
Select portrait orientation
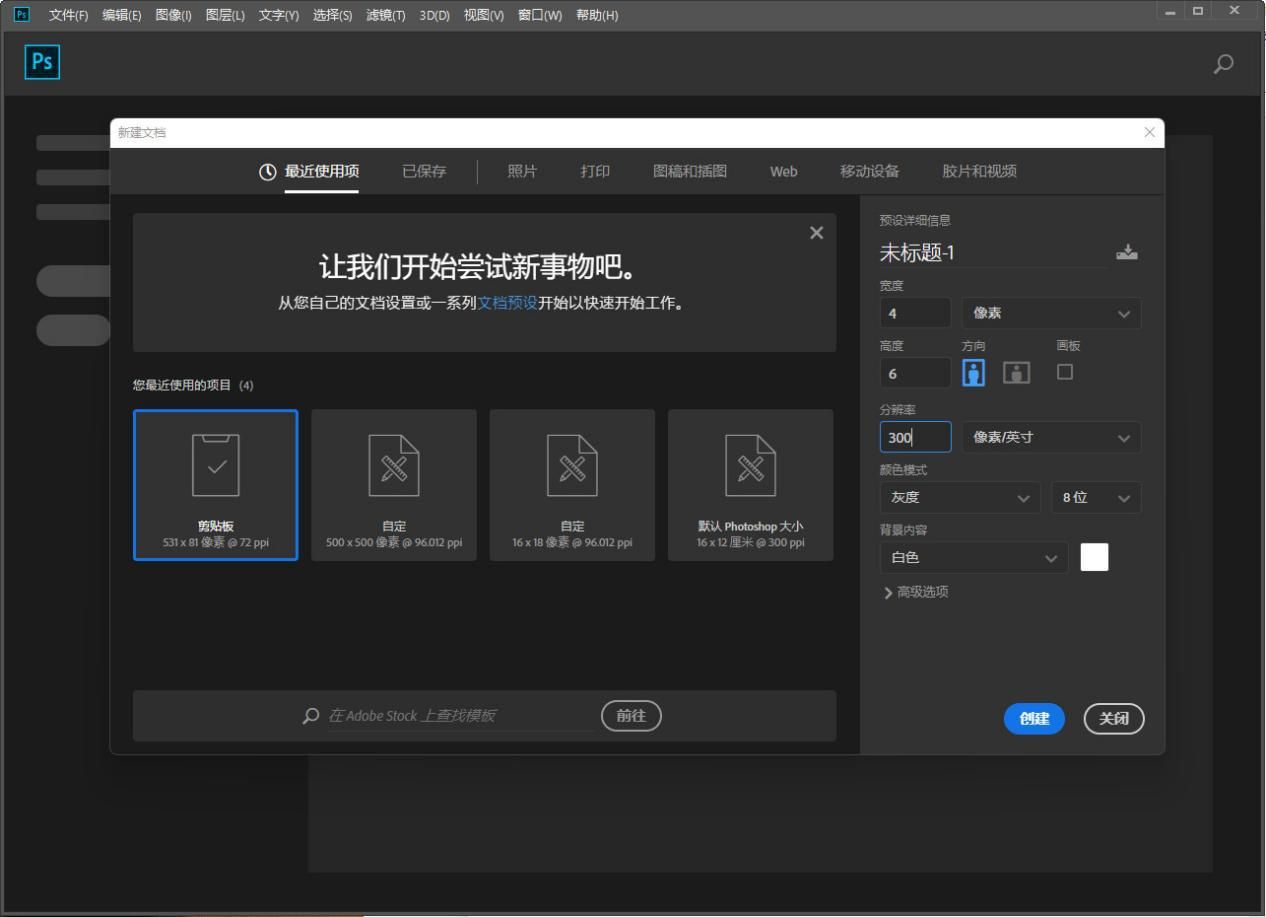(974, 373)
